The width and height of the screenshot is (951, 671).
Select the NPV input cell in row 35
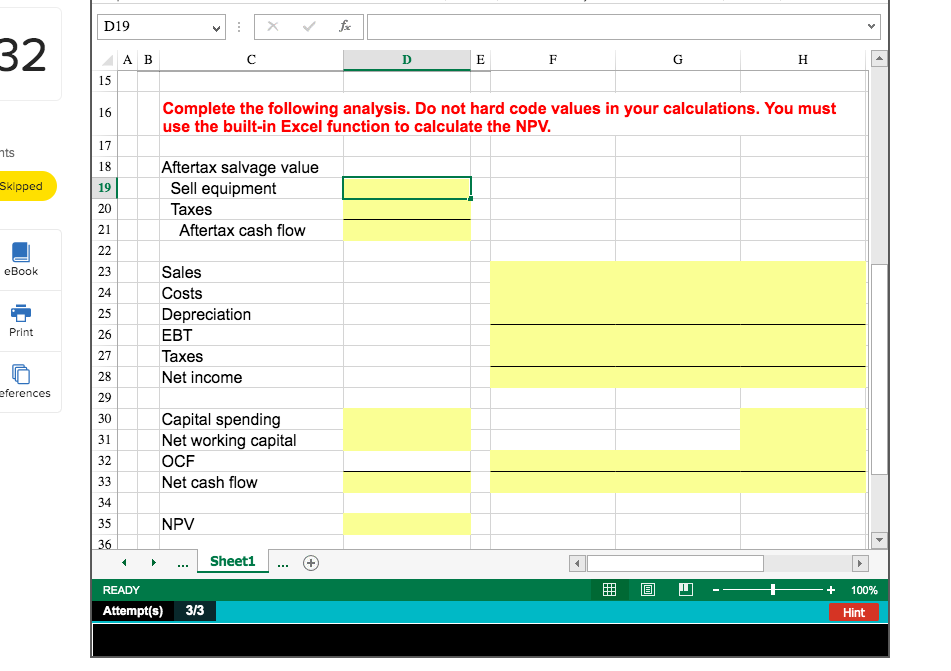point(406,523)
